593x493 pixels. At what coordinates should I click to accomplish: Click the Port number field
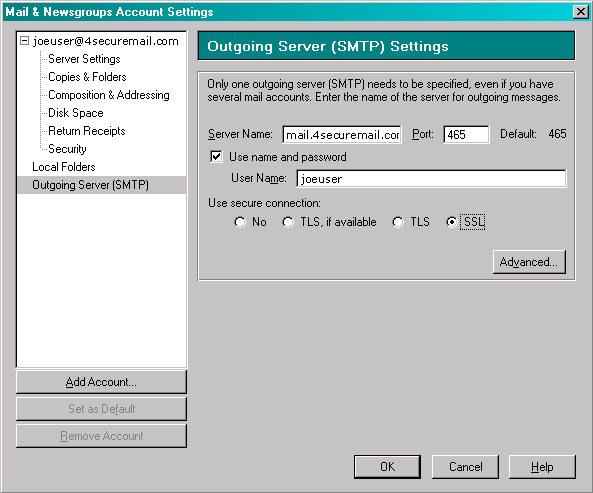click(x=466, y=135)
